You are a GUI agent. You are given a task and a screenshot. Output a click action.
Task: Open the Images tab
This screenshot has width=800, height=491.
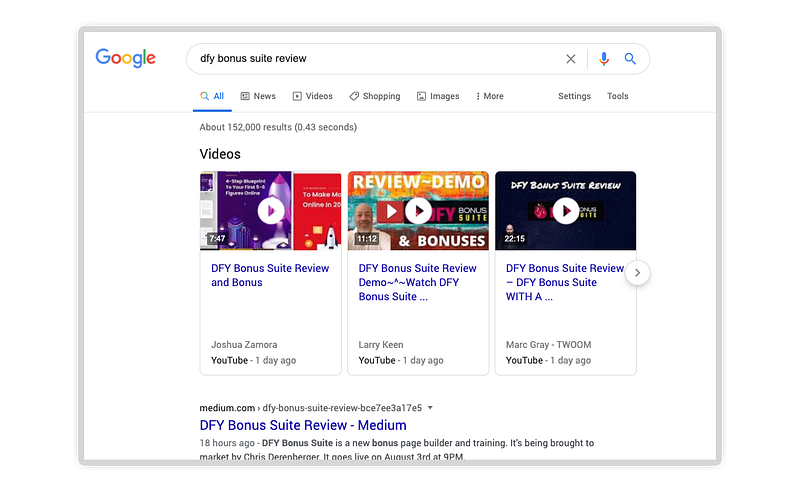(x=438, y=96)
